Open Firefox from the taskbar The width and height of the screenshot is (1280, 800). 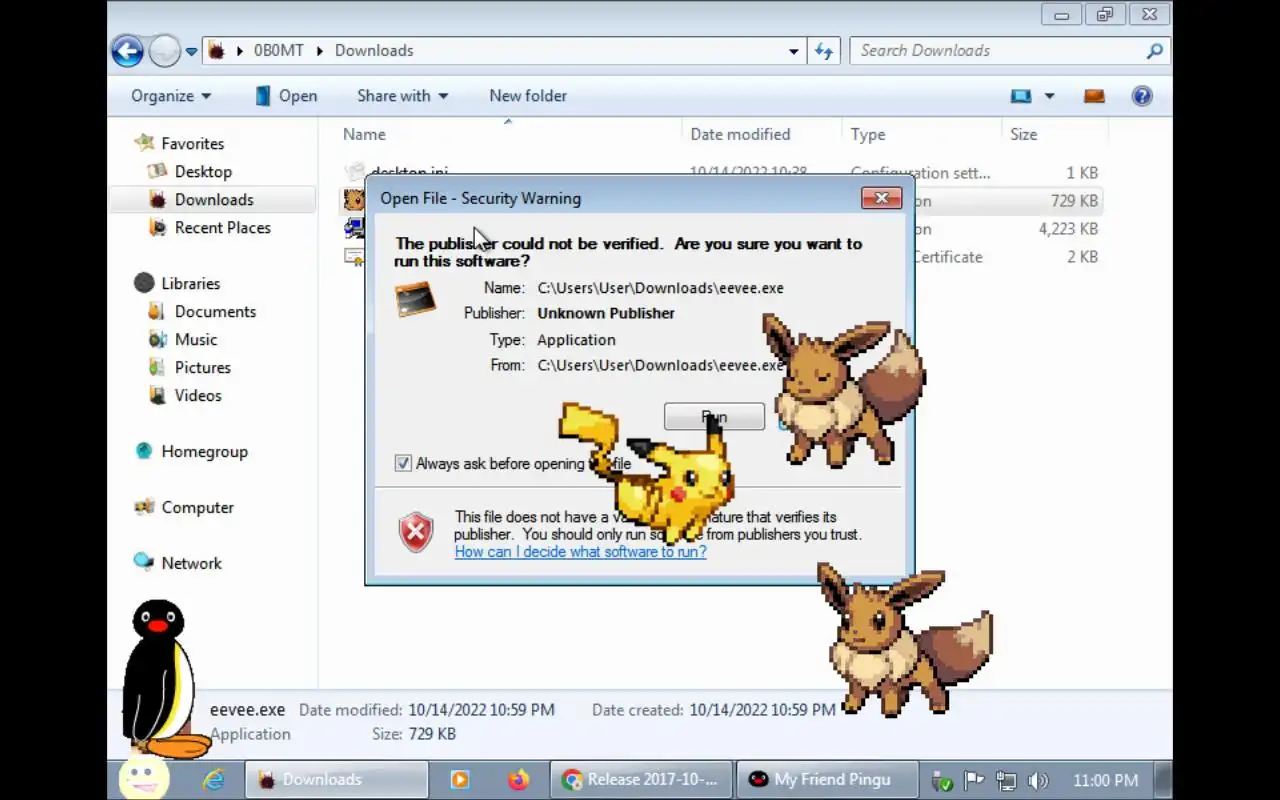[518, 780]
